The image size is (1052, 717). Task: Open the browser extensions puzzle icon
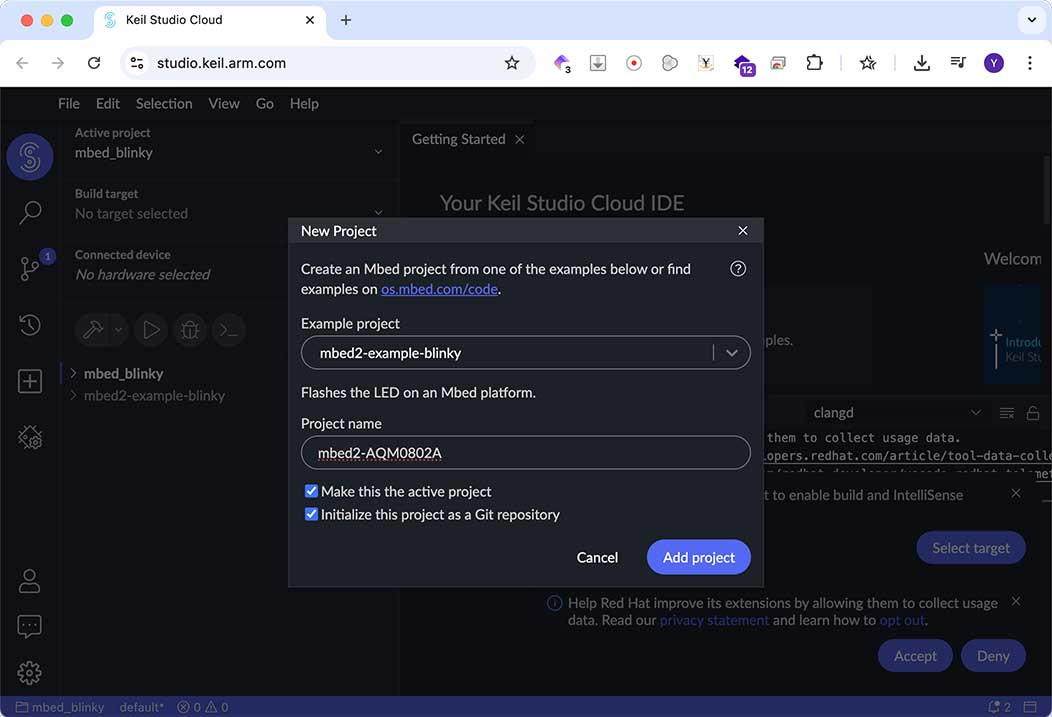pyautogui.click(x=814, y=63)
